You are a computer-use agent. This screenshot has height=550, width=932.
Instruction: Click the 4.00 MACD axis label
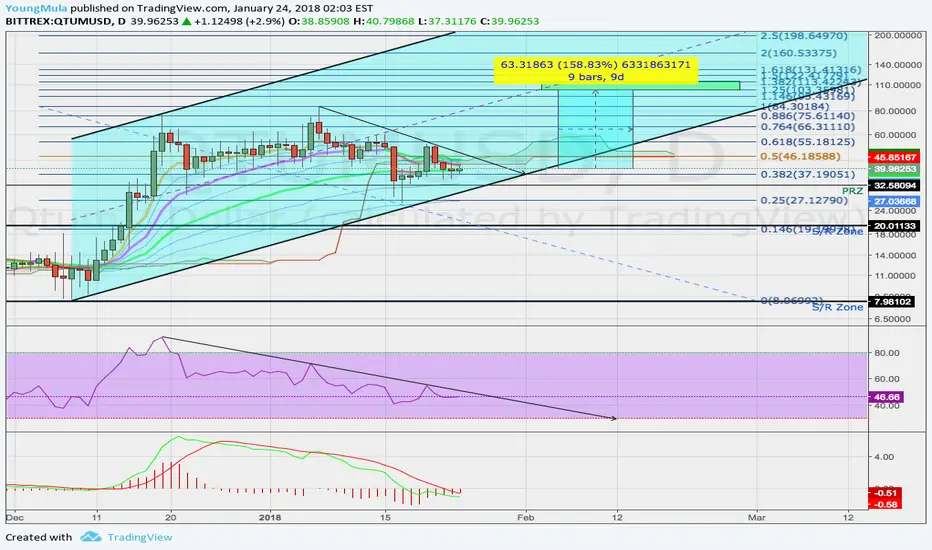click(x=884, y=457)
